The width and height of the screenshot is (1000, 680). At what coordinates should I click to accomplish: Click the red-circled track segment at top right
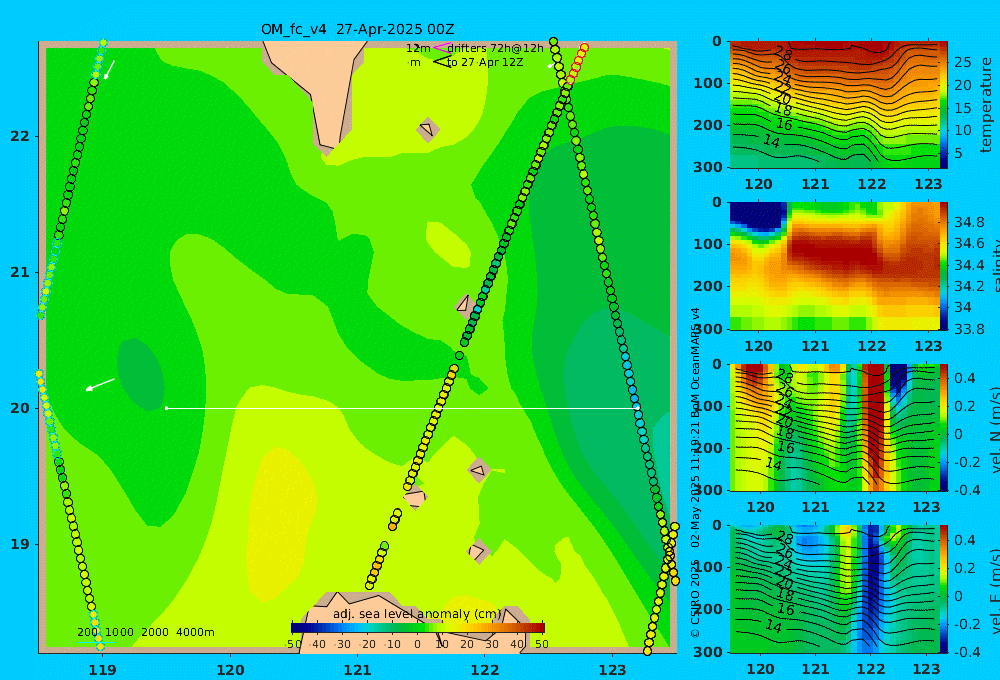(x=576, y=64)
